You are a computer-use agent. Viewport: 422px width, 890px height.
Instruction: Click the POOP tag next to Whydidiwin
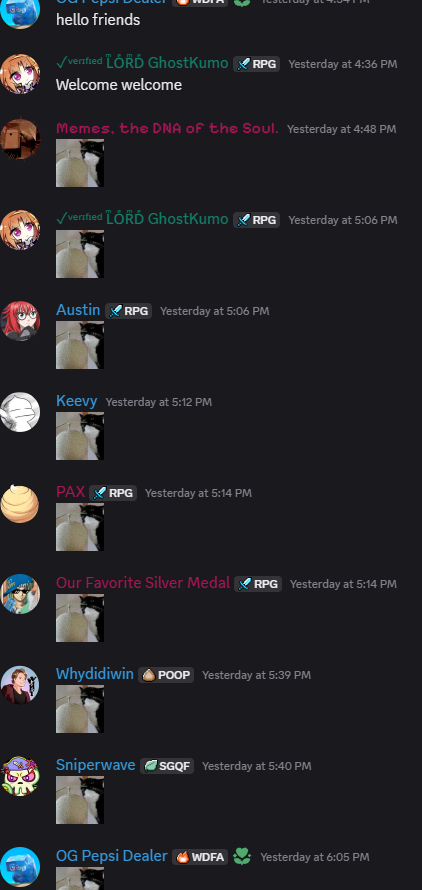click(x=166, y=675)
